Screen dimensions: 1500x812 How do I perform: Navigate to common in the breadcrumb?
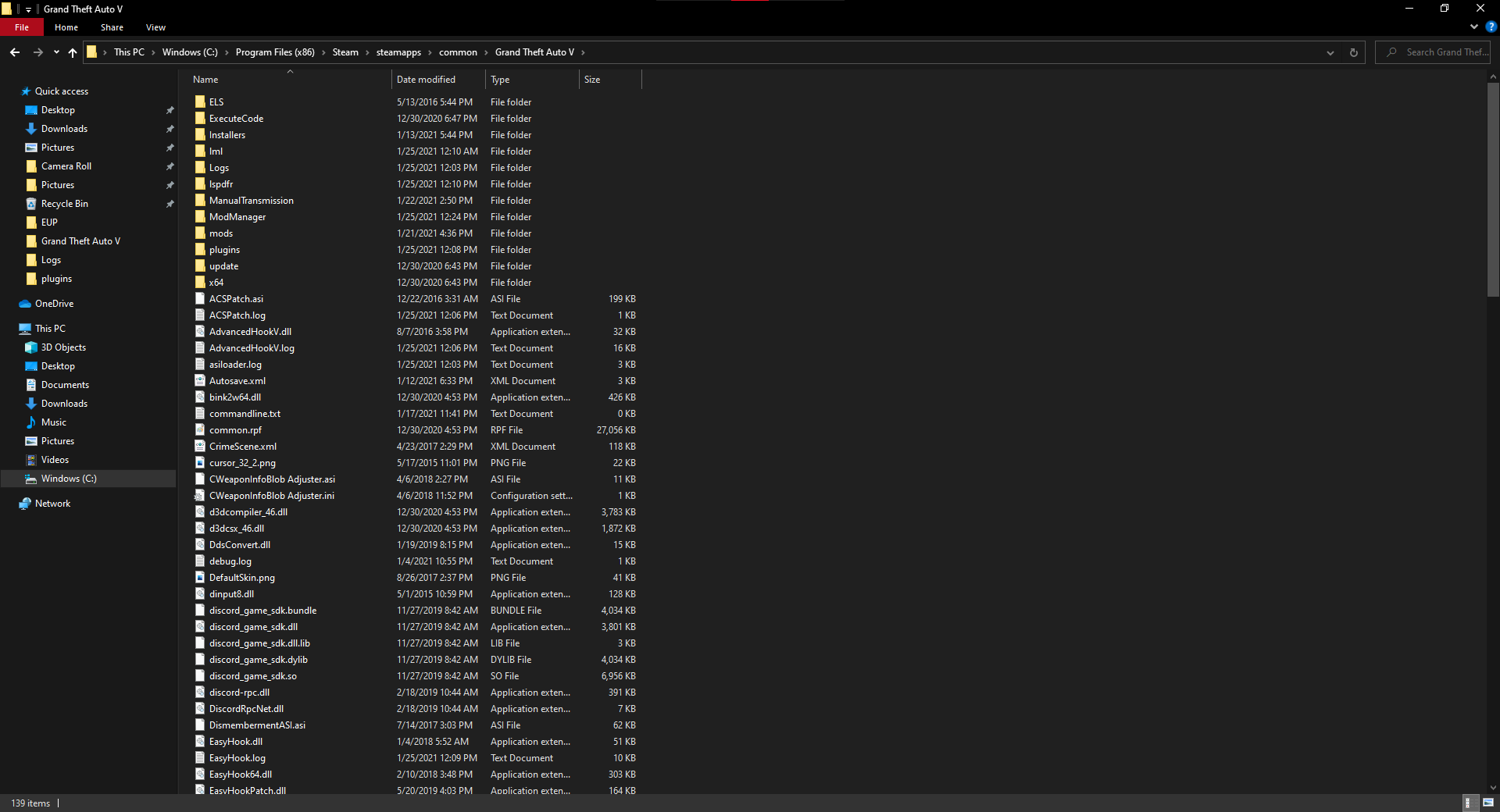458,52
